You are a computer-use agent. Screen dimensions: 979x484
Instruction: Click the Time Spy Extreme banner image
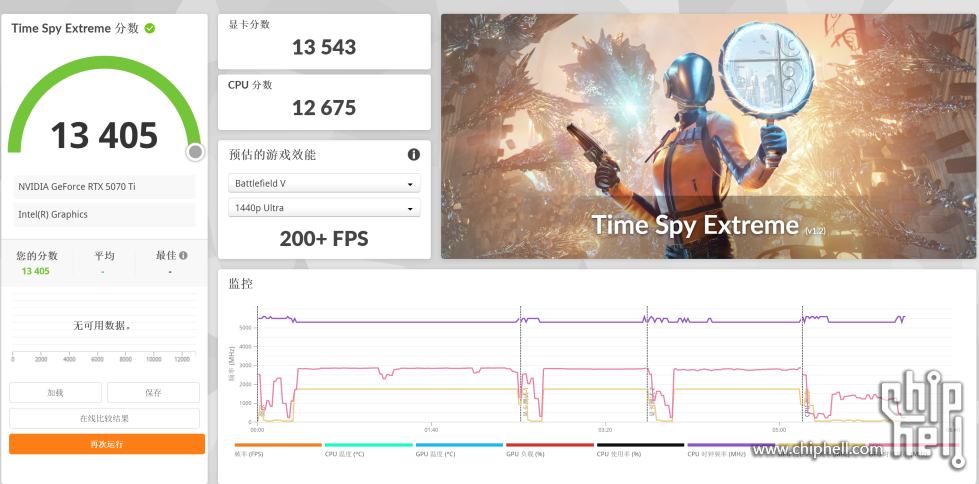click(x=708, y=136)
